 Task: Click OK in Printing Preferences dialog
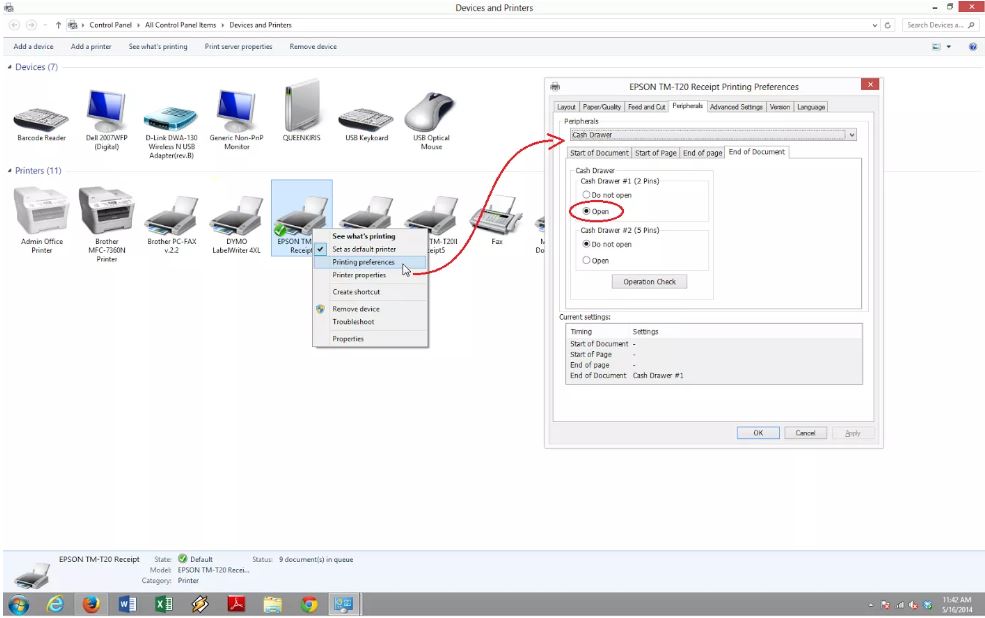(758, 433)
